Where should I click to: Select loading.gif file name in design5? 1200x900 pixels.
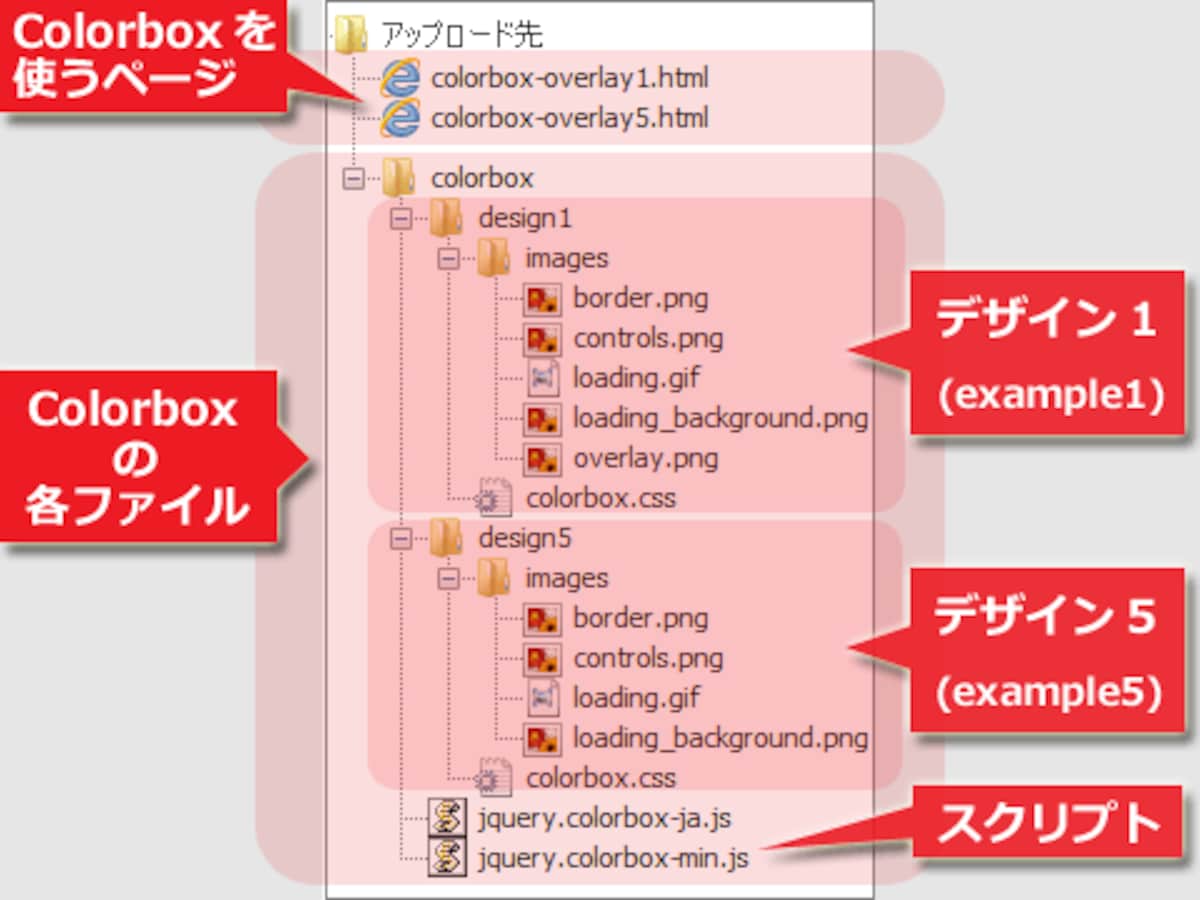(637, 698)
